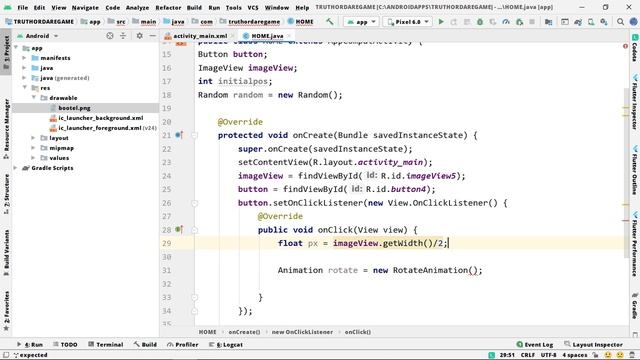Click the Profile app gauge icon

click(x=506, y=22)
